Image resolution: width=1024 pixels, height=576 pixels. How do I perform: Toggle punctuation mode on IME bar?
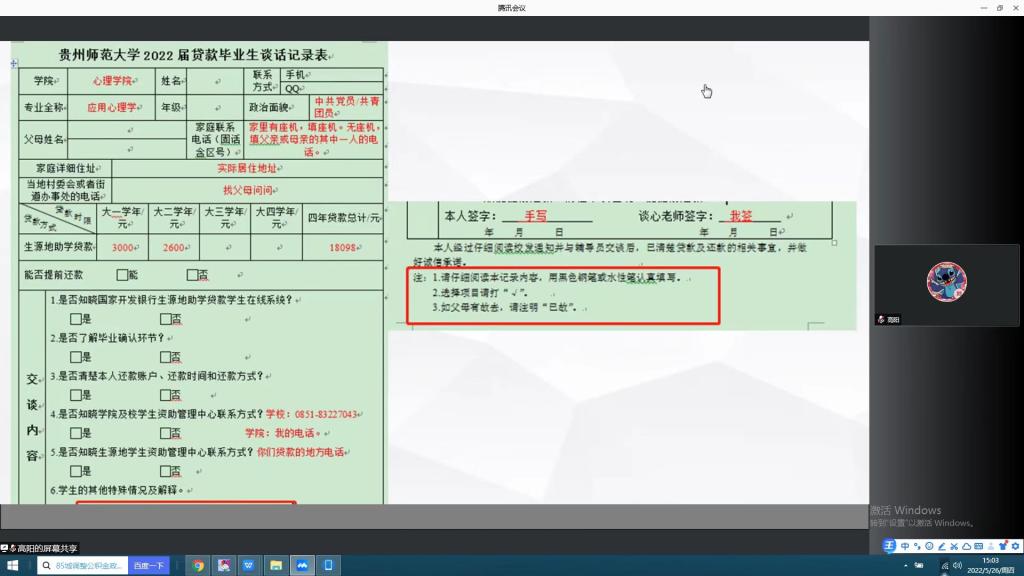coord(917,546)
